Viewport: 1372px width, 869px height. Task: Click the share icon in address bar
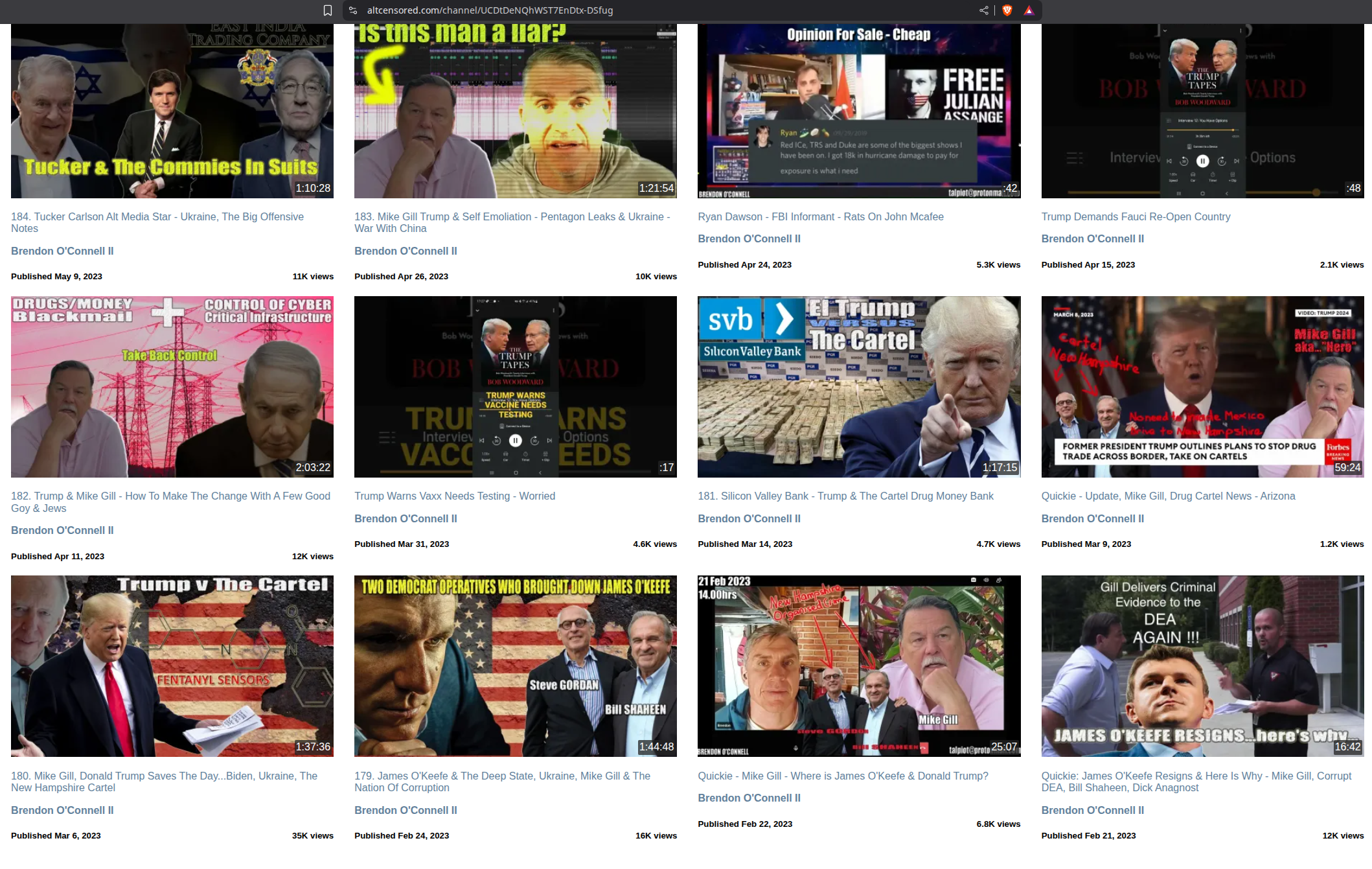pos(983,10)
